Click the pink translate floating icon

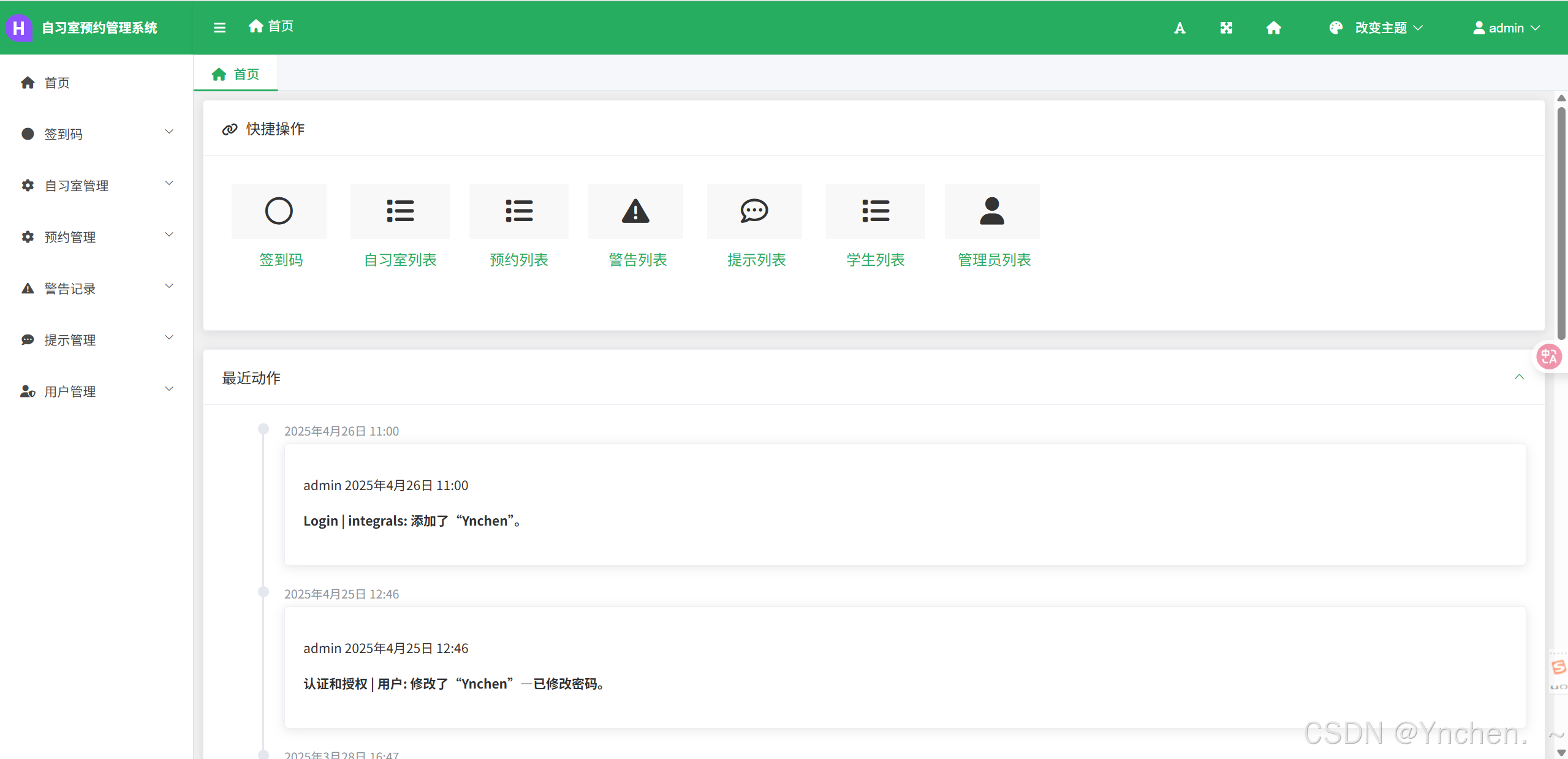1549,357
